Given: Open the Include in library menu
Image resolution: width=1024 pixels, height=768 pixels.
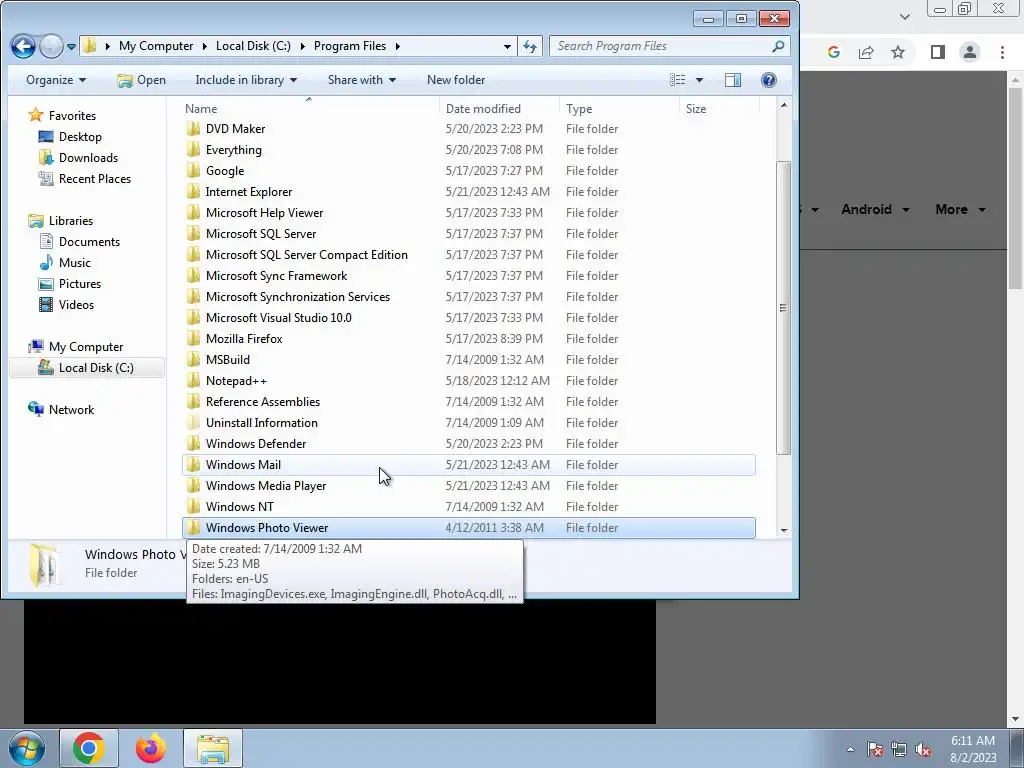Looking at the screenshot, I should tap(246, 80).
